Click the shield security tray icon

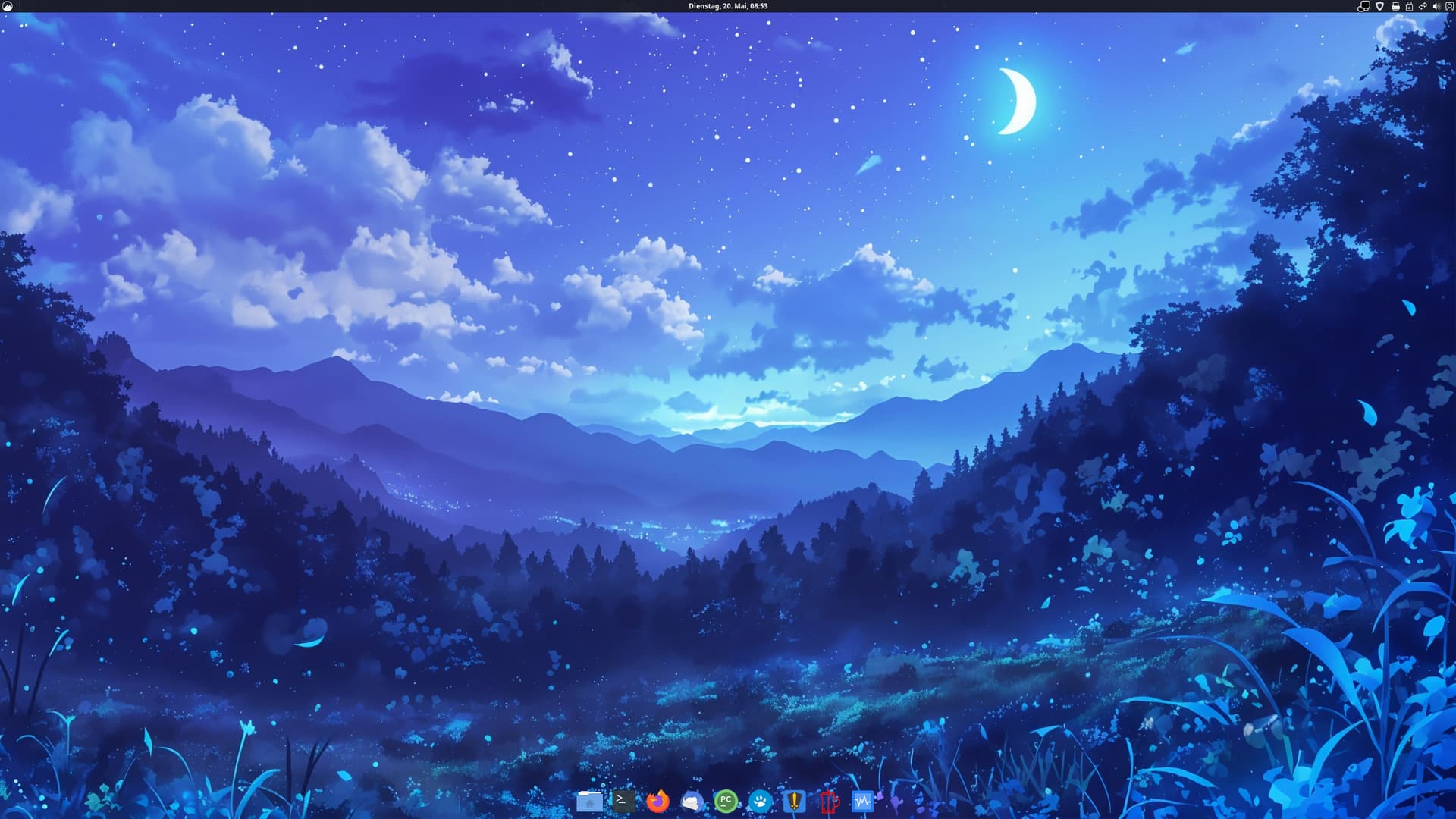pyautogui.click(x=1379, y=6)
